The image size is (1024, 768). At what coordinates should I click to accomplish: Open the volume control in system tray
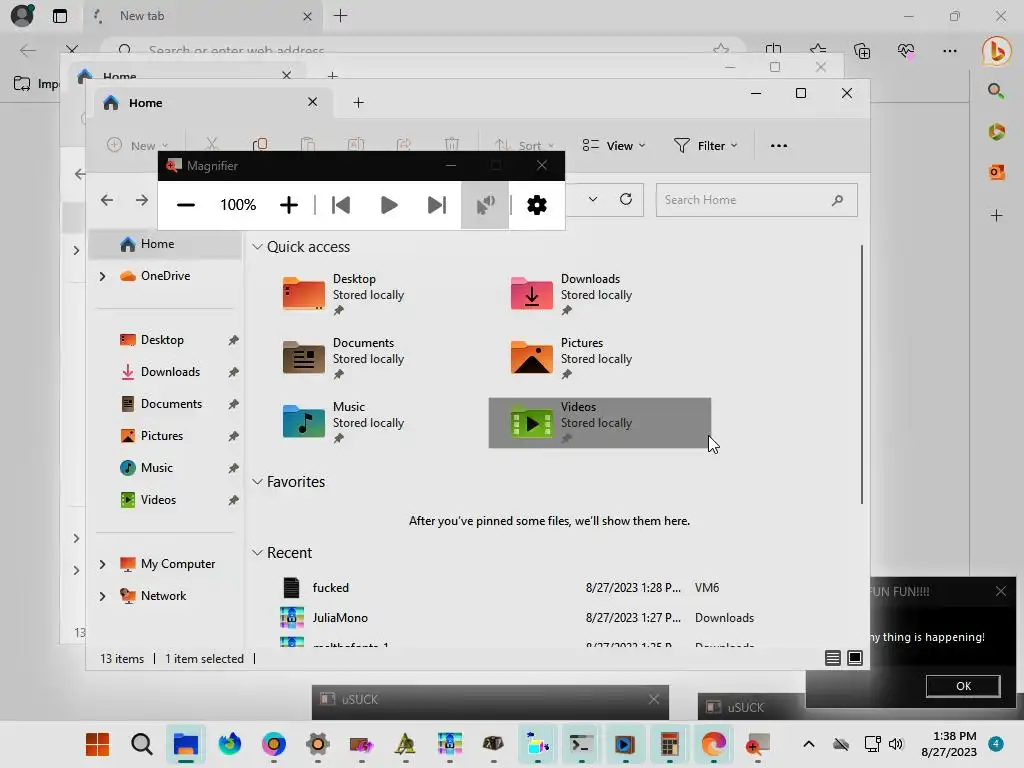896,744
